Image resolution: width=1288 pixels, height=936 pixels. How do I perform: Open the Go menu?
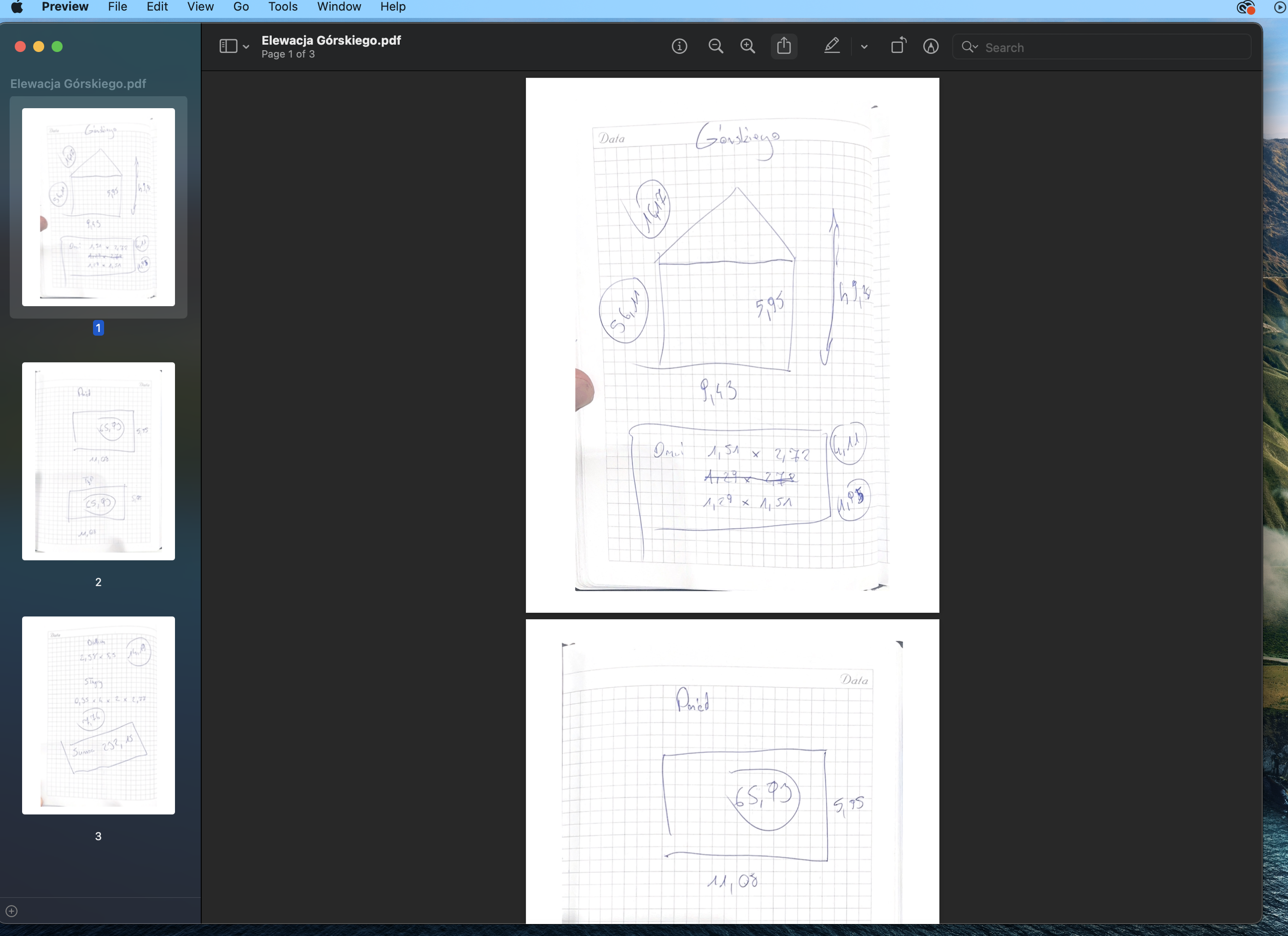pos(241,7)
